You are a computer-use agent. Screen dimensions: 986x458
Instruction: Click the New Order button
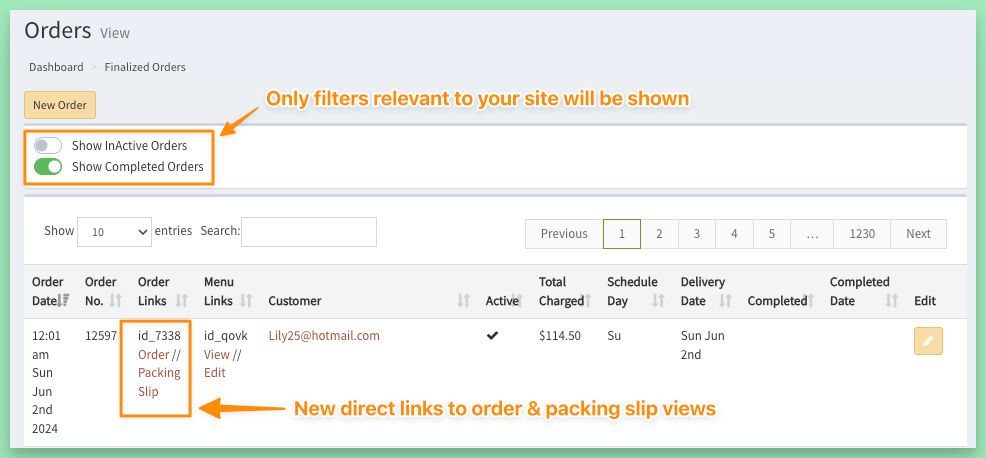tap(60, 105)
